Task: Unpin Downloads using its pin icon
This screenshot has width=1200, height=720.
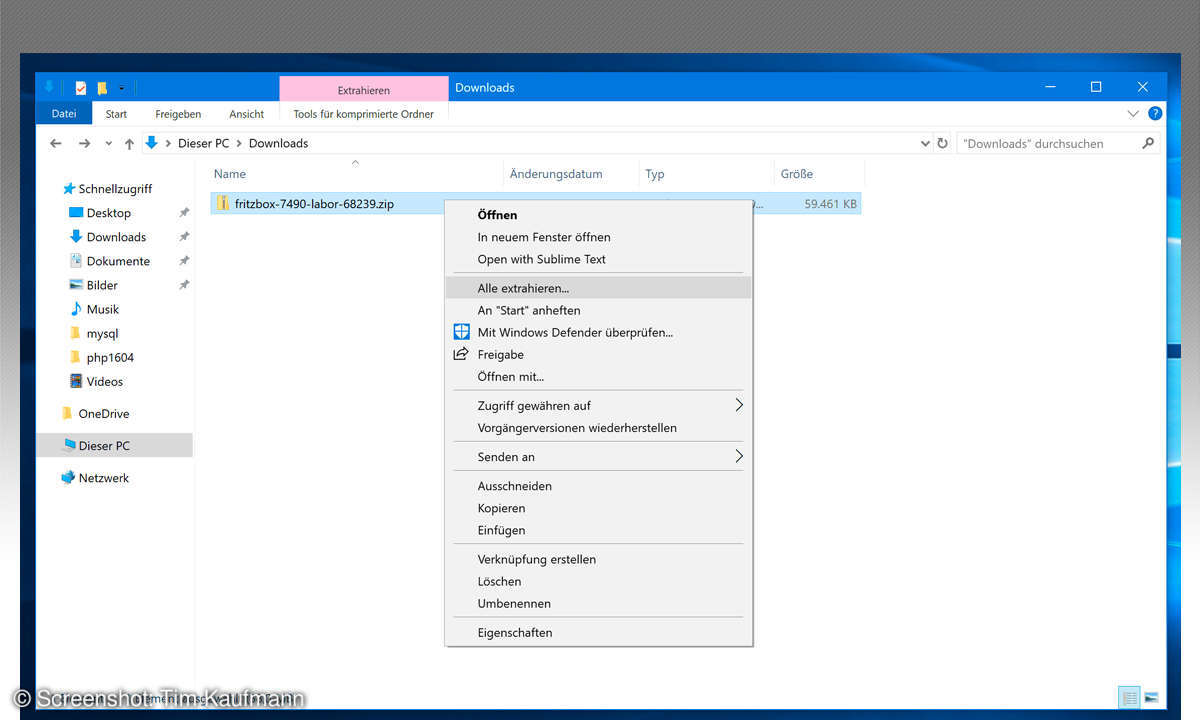Action: [x=184, y=237]
